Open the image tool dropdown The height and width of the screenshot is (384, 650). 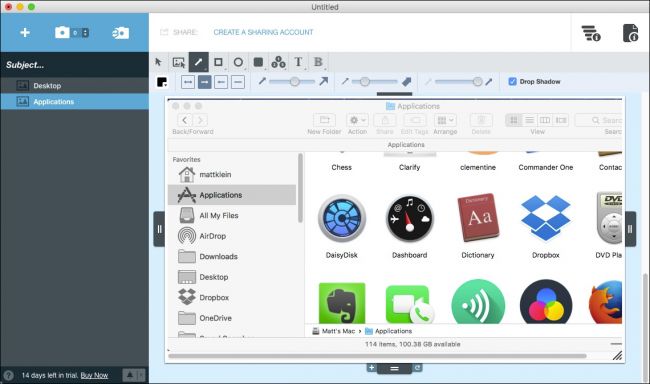(179, 62)
